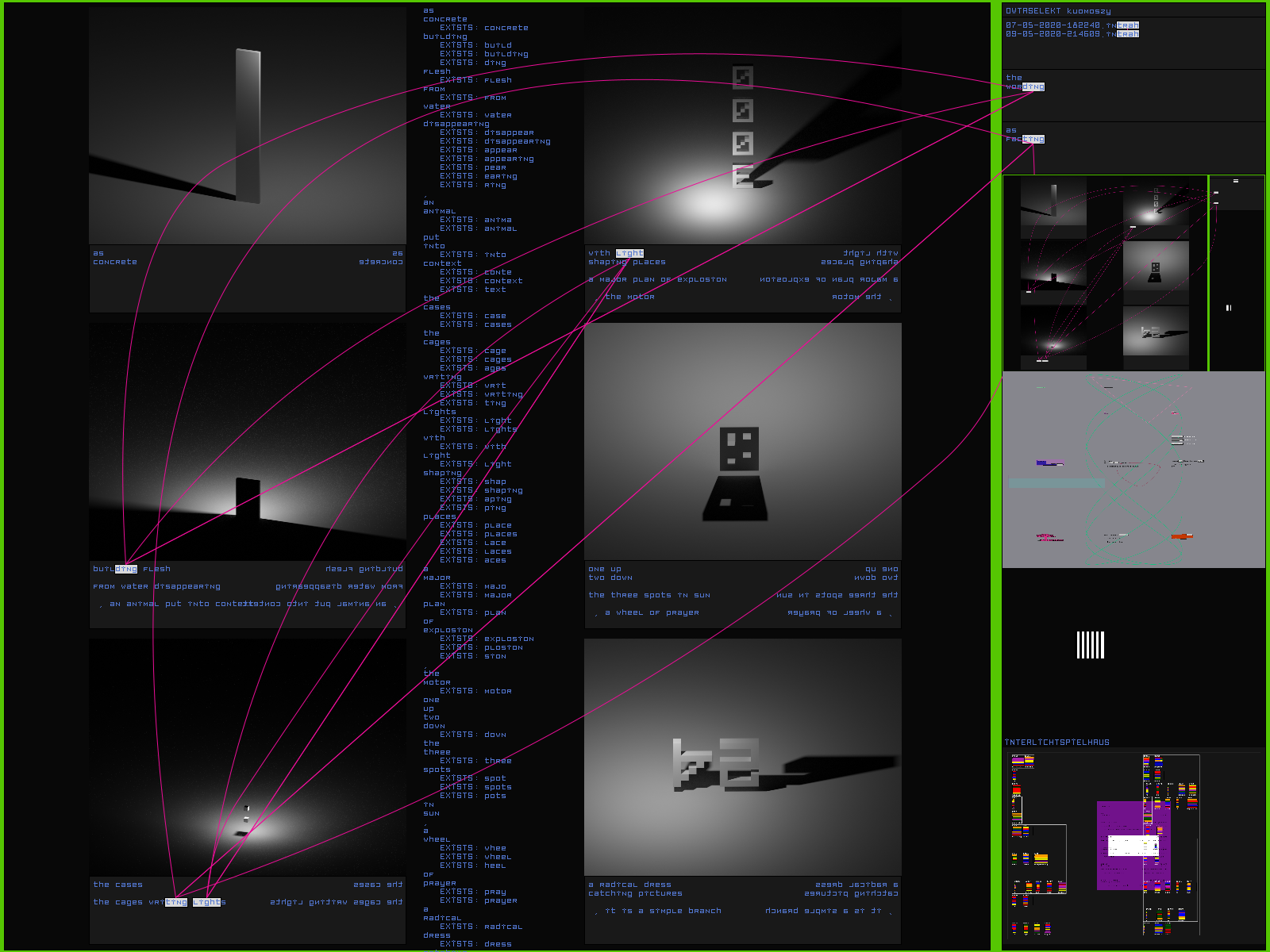Click the tall monolith slab in the first image
Image resolution: width=1270 pixels, height=952 pixels.
248,125
